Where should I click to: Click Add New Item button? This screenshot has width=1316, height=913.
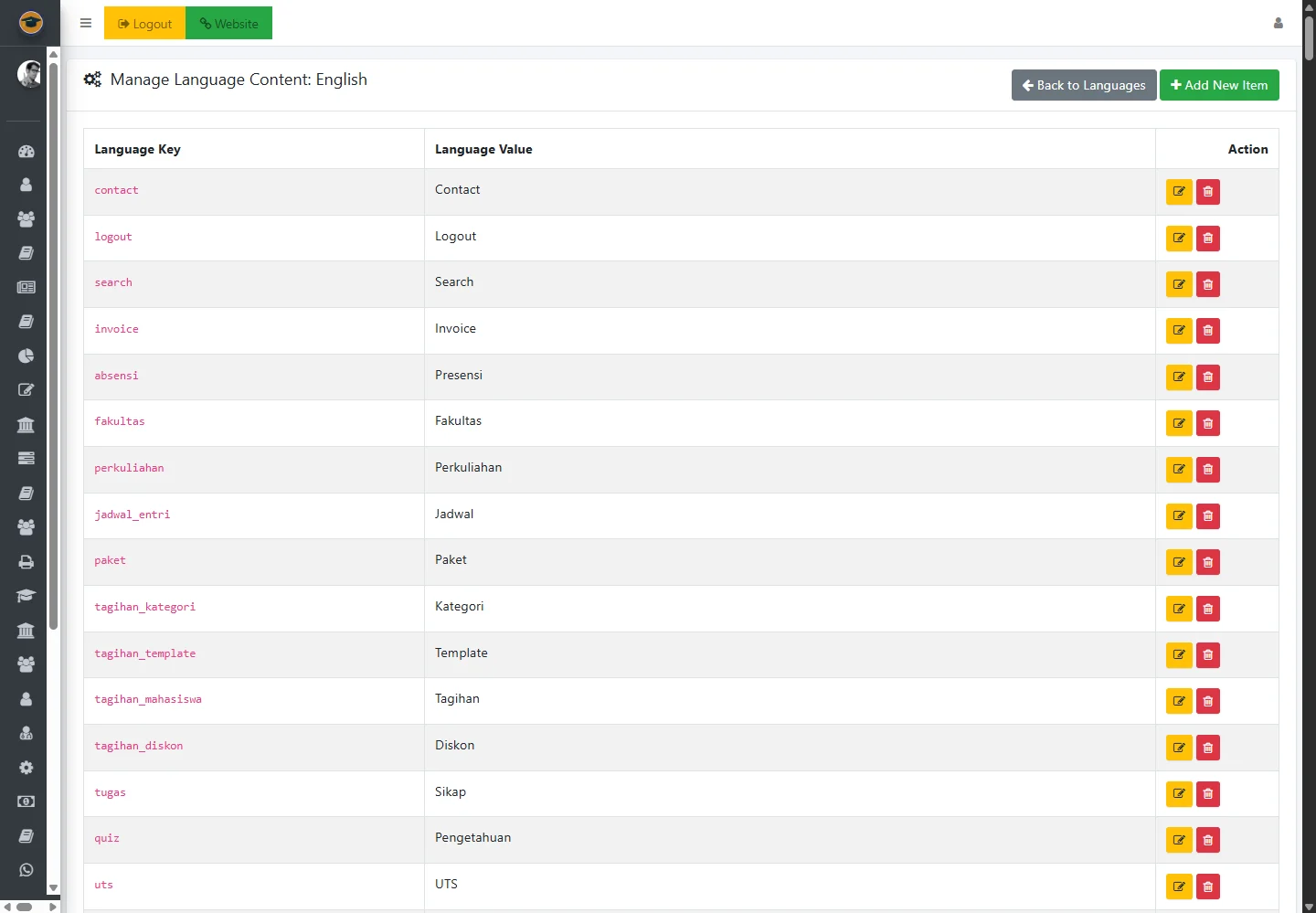[x=1218, y=85]
